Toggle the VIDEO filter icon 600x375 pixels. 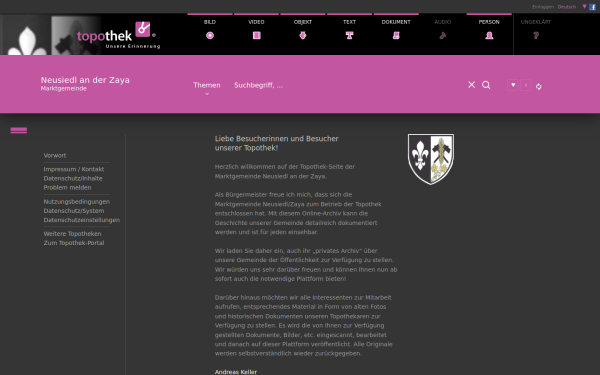point(256,36)
